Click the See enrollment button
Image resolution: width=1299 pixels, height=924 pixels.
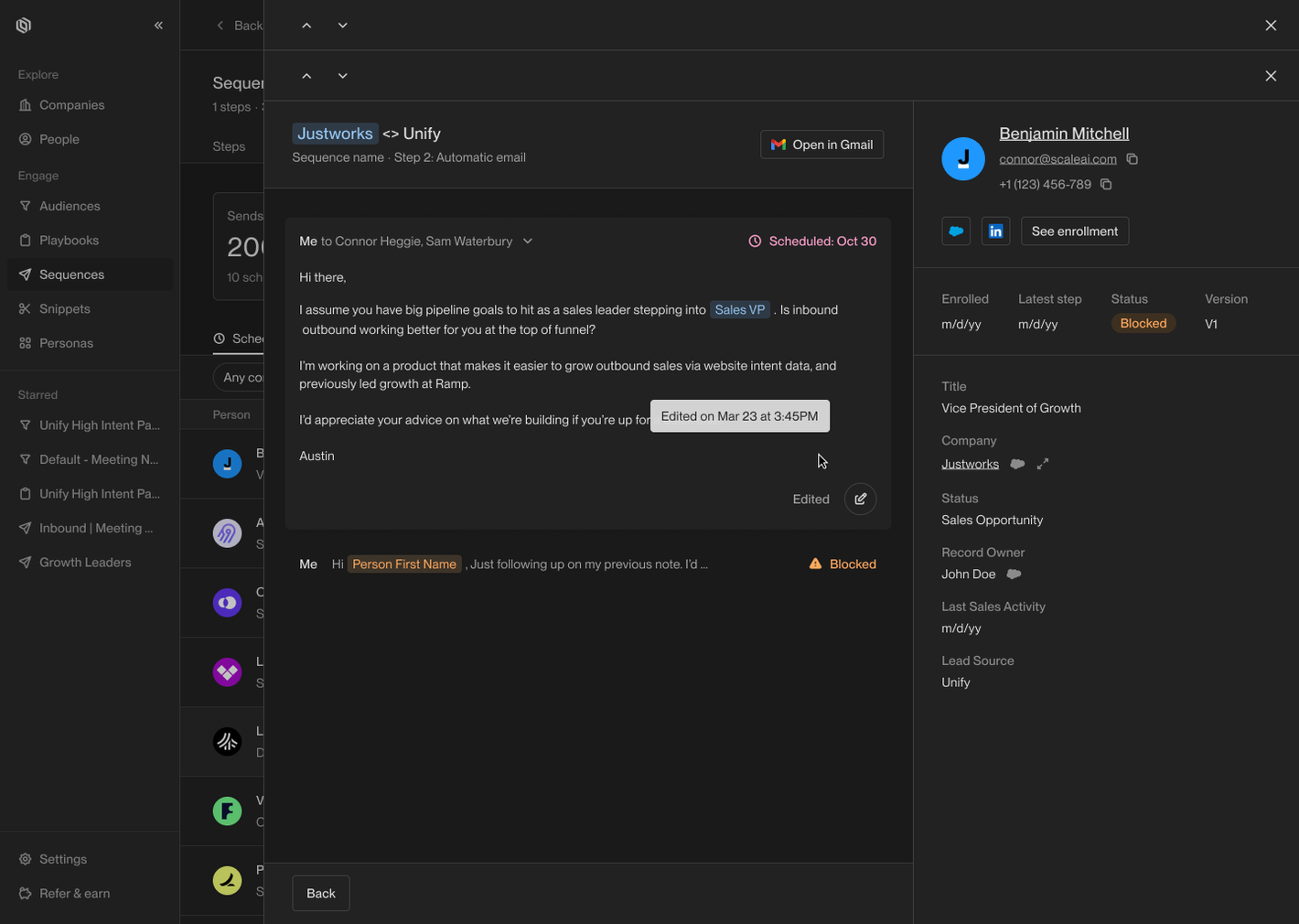[x=1075, y=231]
